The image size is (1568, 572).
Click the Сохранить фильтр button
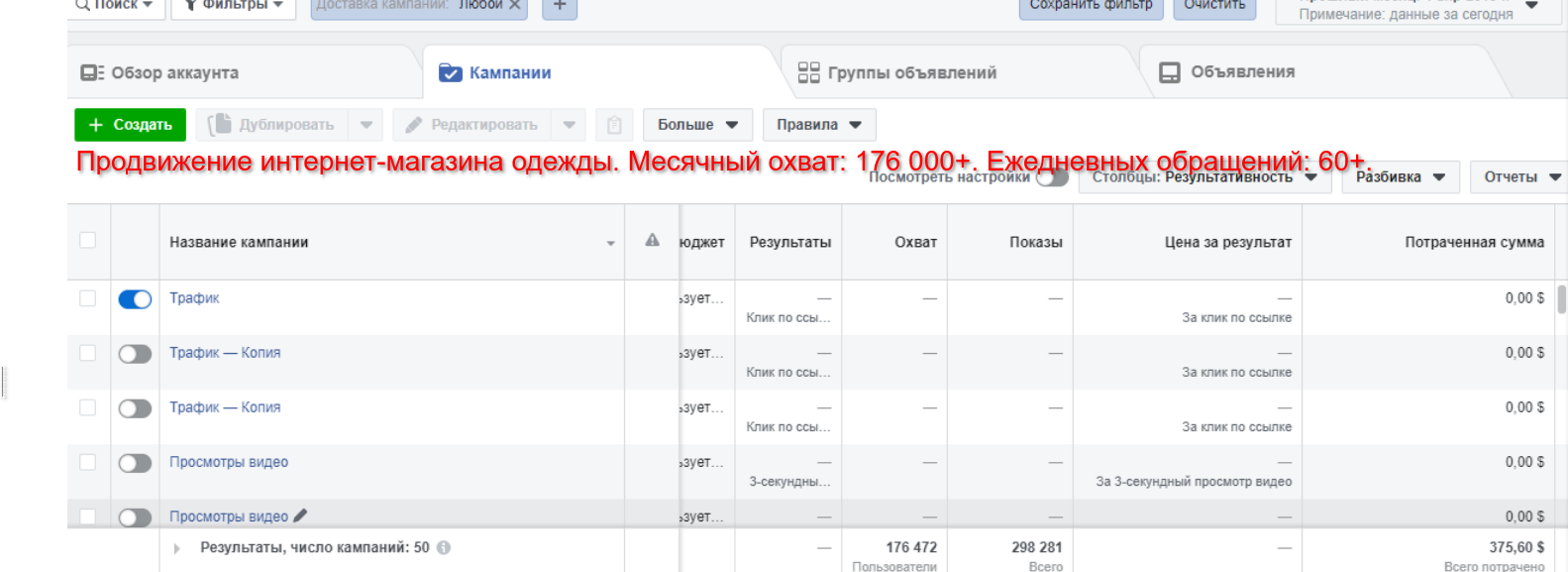(1091, 5)
